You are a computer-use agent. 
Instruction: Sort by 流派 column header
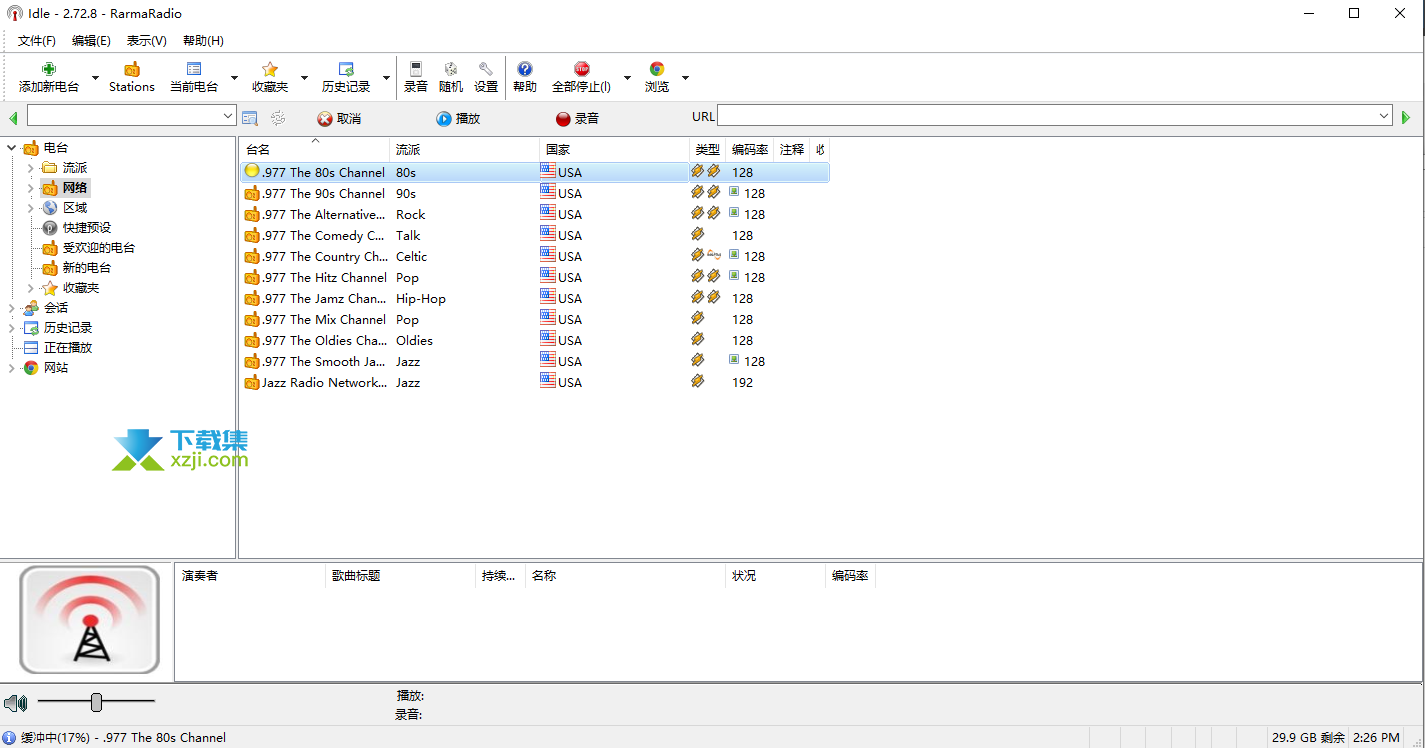(x=464, y=149)
